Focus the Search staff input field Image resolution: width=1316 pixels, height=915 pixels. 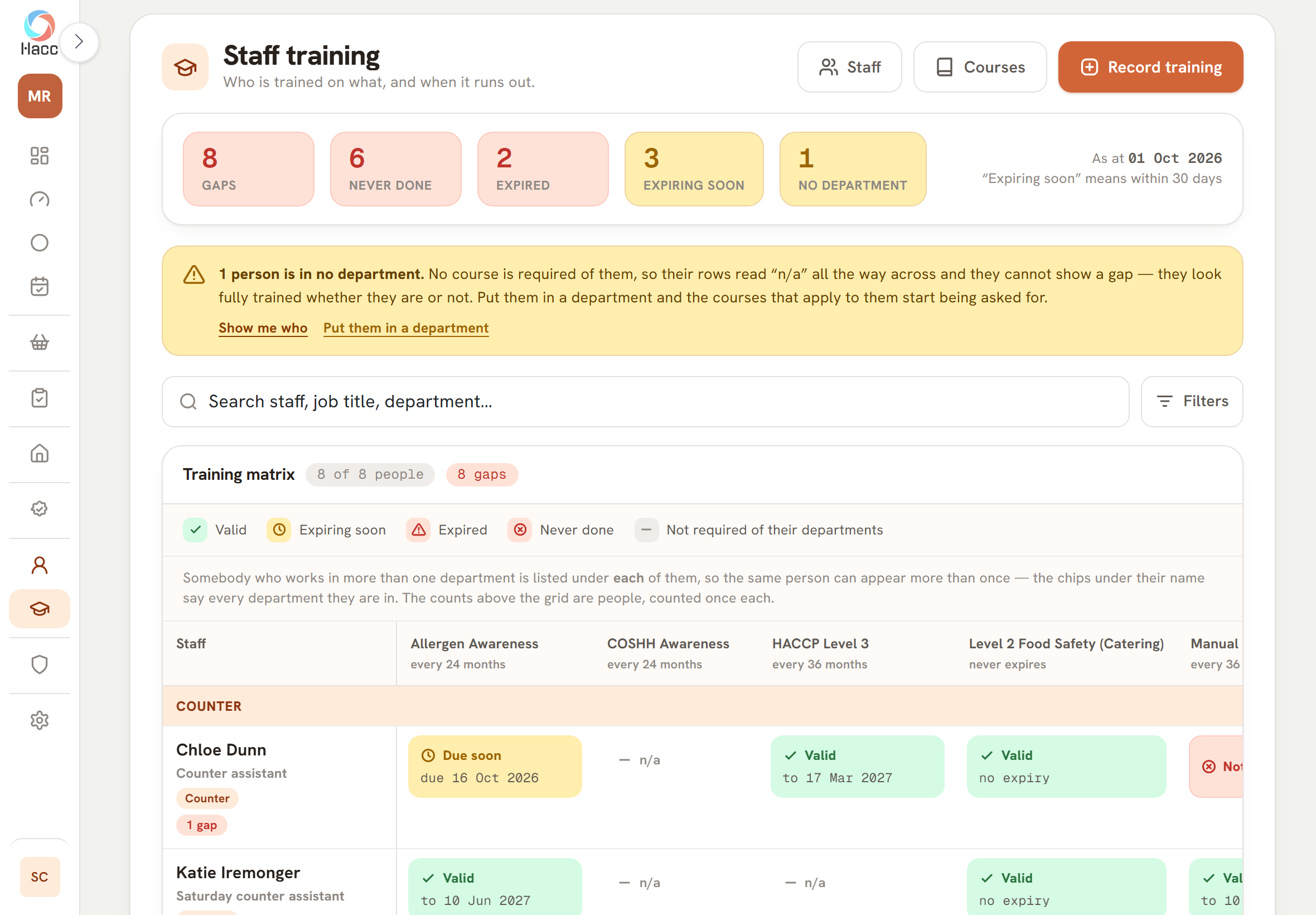645,402
